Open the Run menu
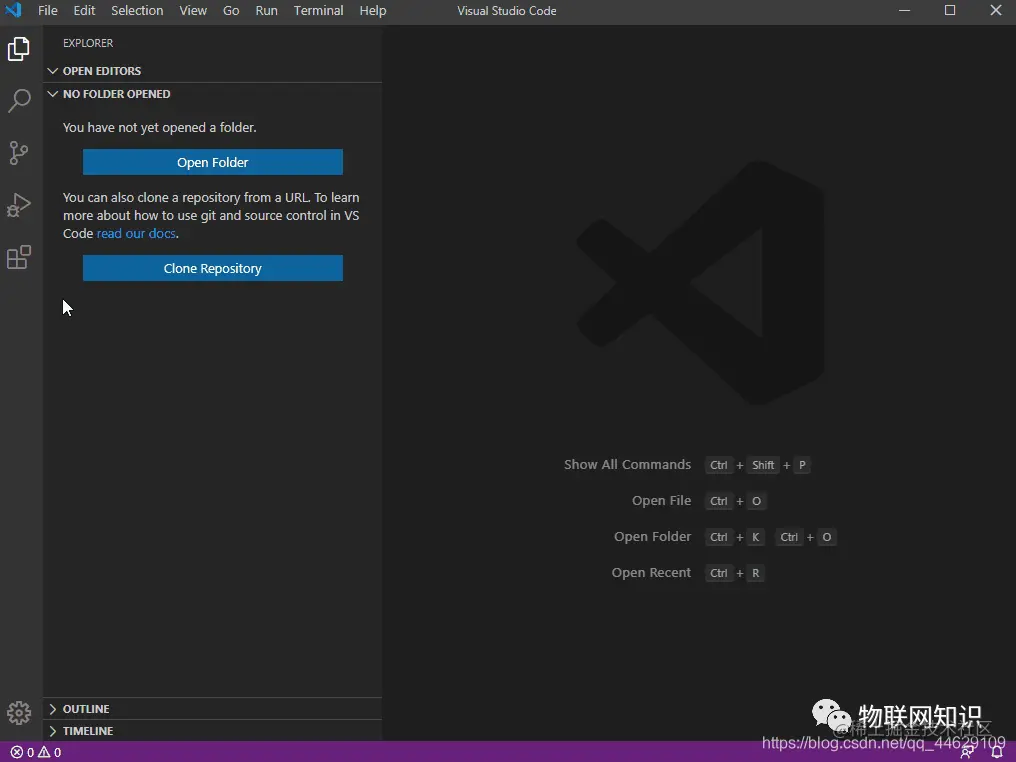The width and height of the screenshot is (1016, 762). (266, 10)
